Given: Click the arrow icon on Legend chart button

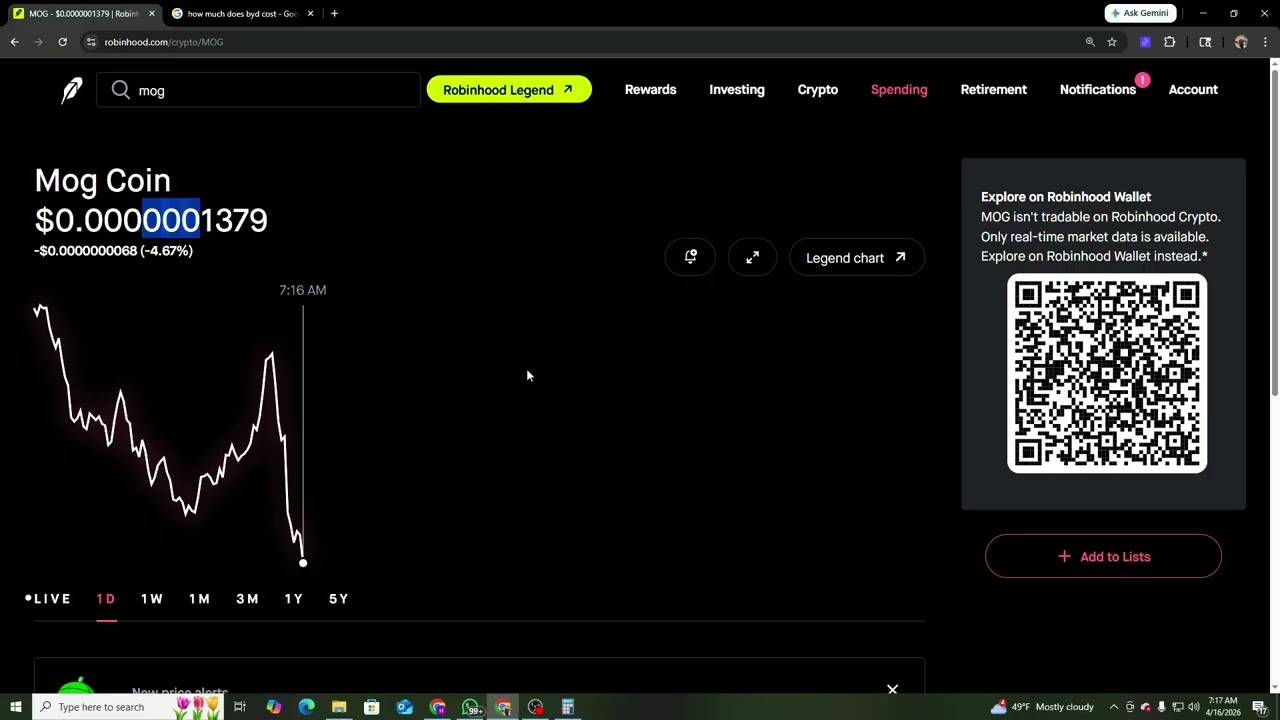Looking at the screenshot, I should click(900, 257).
